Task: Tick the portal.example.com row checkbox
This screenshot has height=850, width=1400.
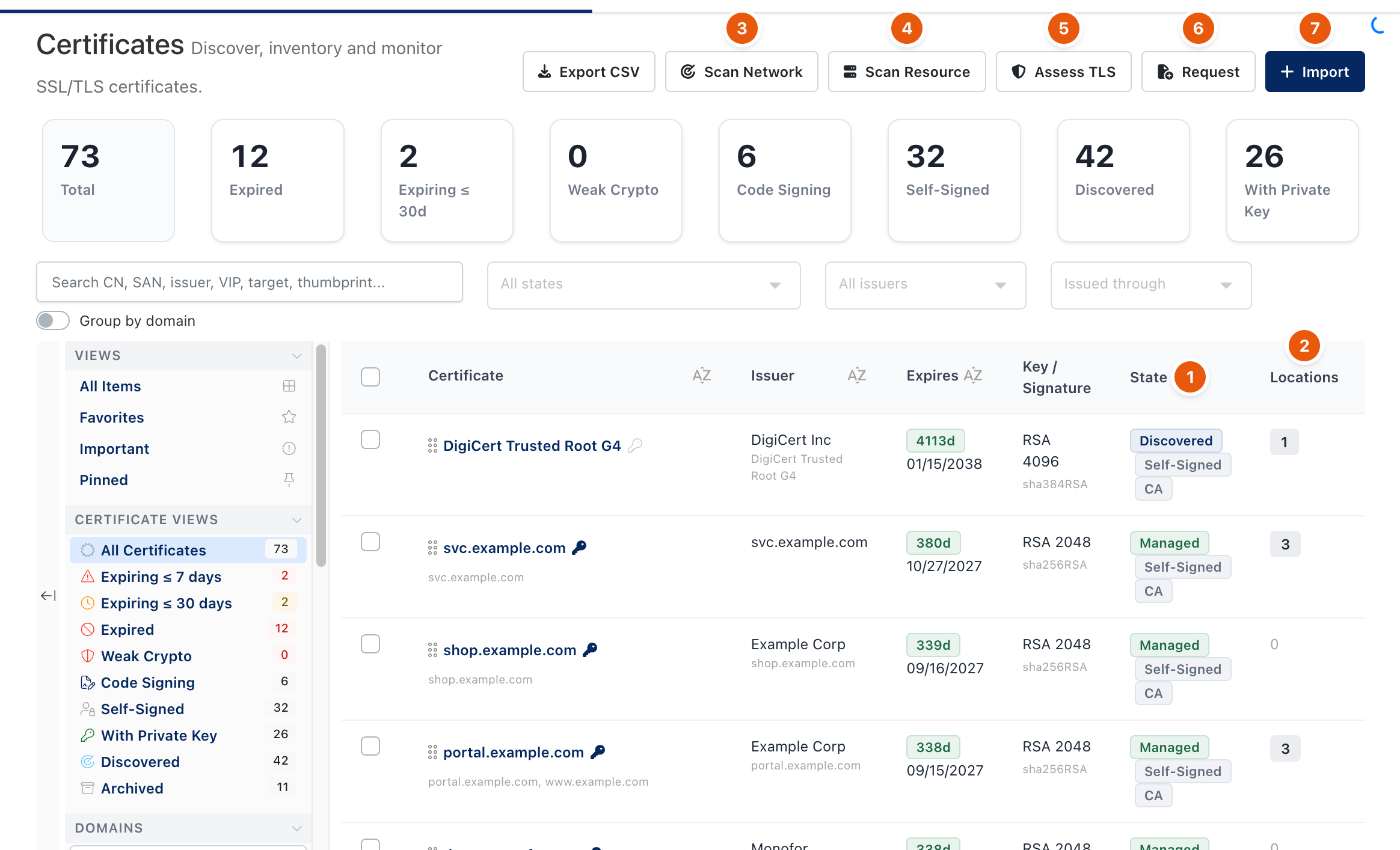Action: pyautogui.click(x=370, y=745)
